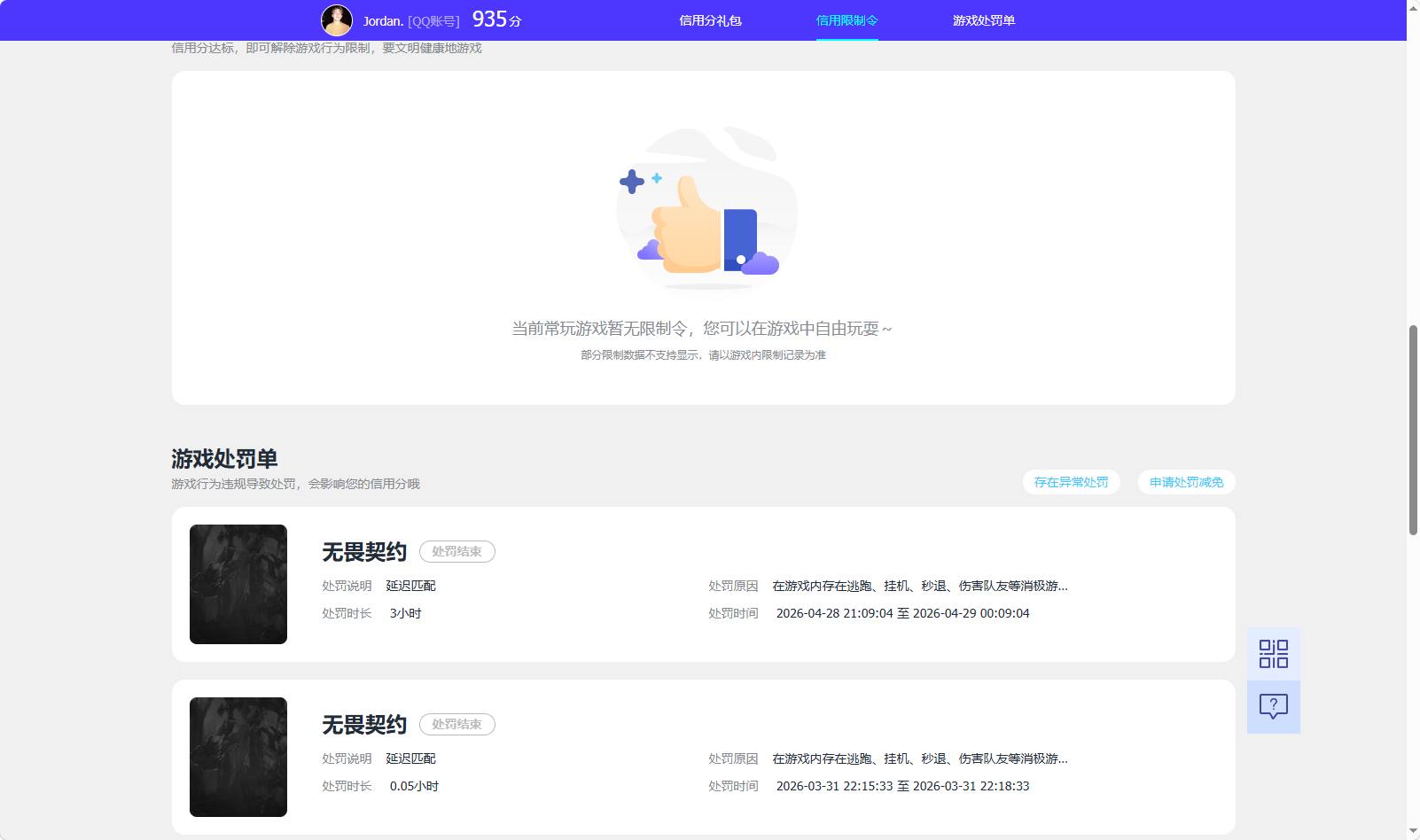Viewport: 1420px width, 840px height.
Task: Click the thumbs-up illustration
Action: click(x=706, y=208)
